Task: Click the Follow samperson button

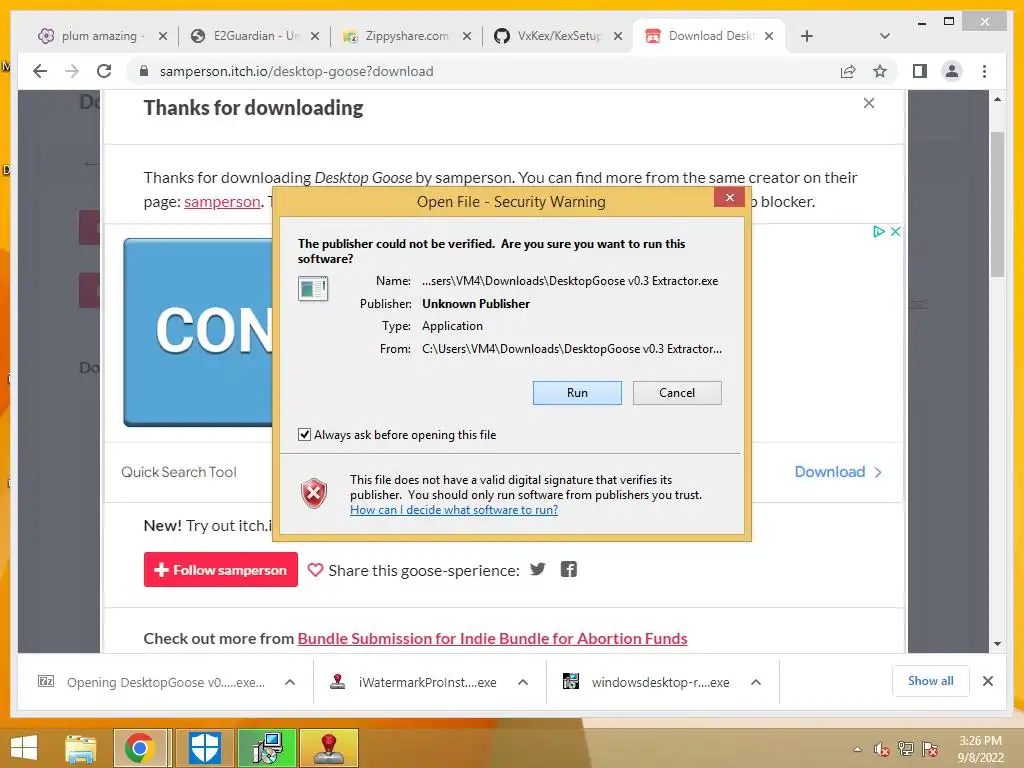Action: pyautogui.click(x=221, y=569)
